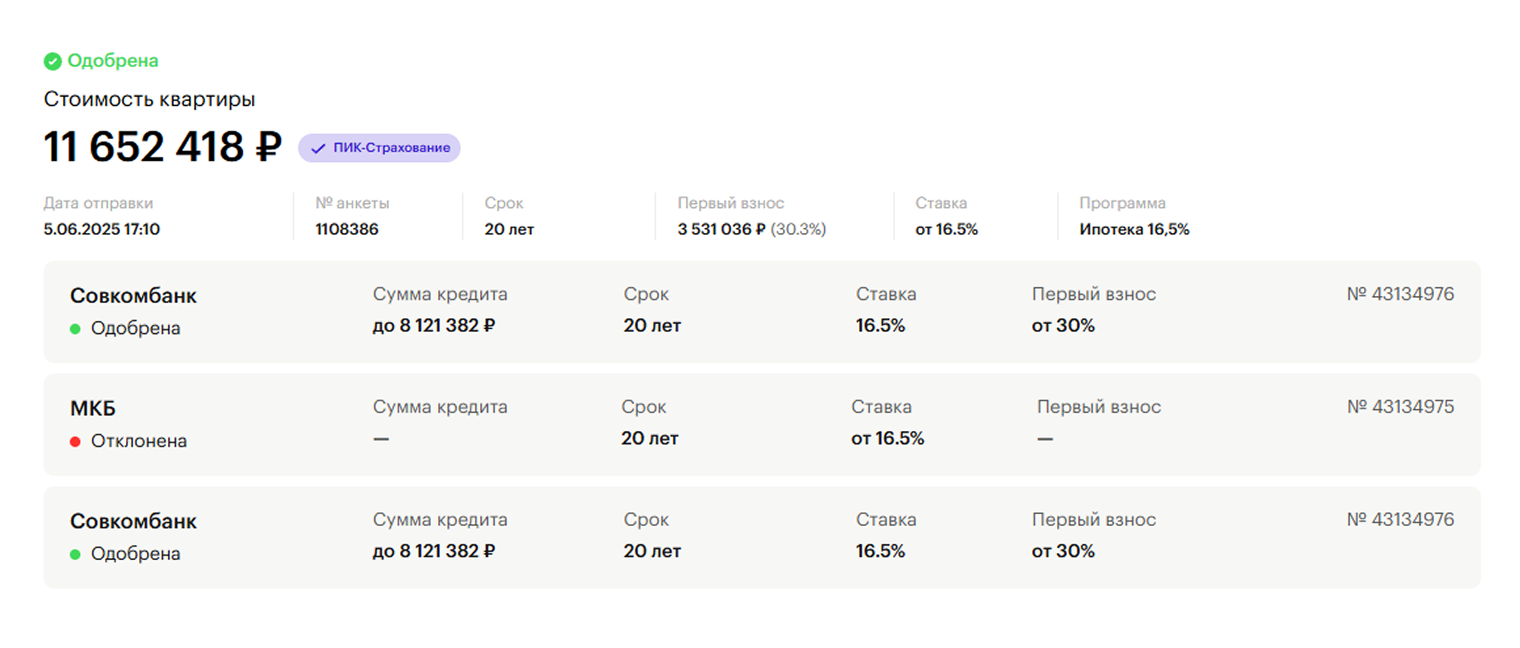Click the green dot on the bottom Совкомбанк card
This screenshot has width=1520, height=648.
click(75, 552)
